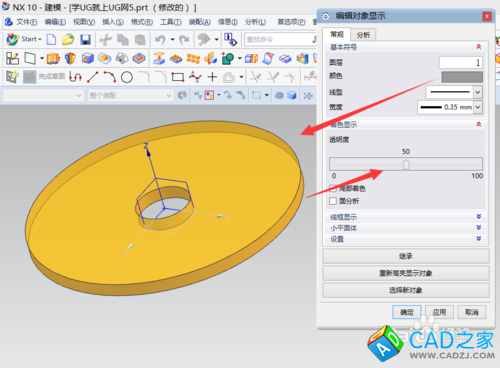Screen dimensions: 500x368
Task: Expand the 小平面体 section
Action: click(x=405, y=228)
